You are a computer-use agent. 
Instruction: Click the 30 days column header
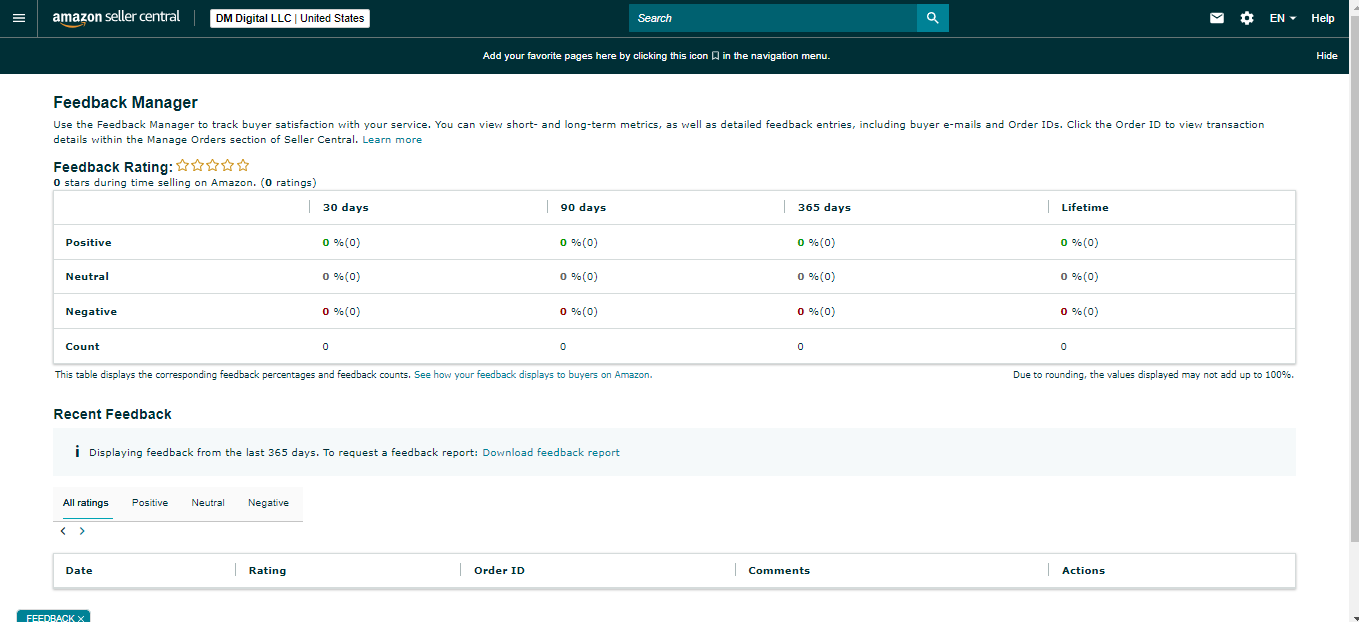click(345, 208)
